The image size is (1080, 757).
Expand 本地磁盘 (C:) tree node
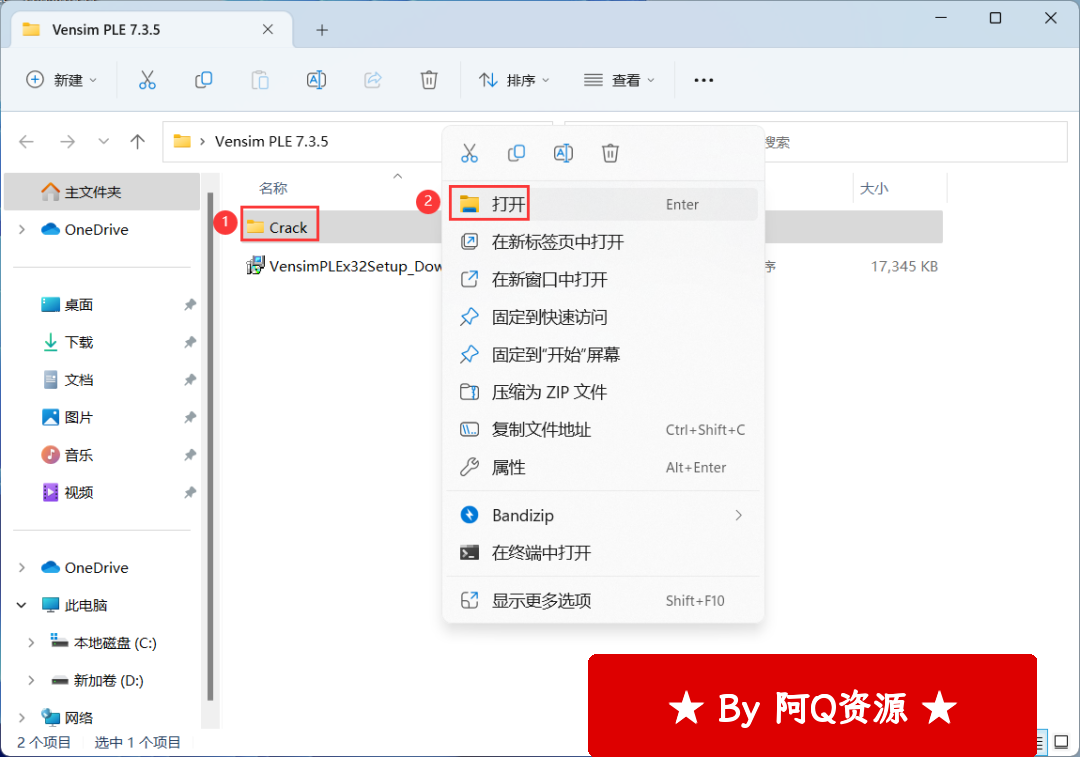[x=31, y=643]
